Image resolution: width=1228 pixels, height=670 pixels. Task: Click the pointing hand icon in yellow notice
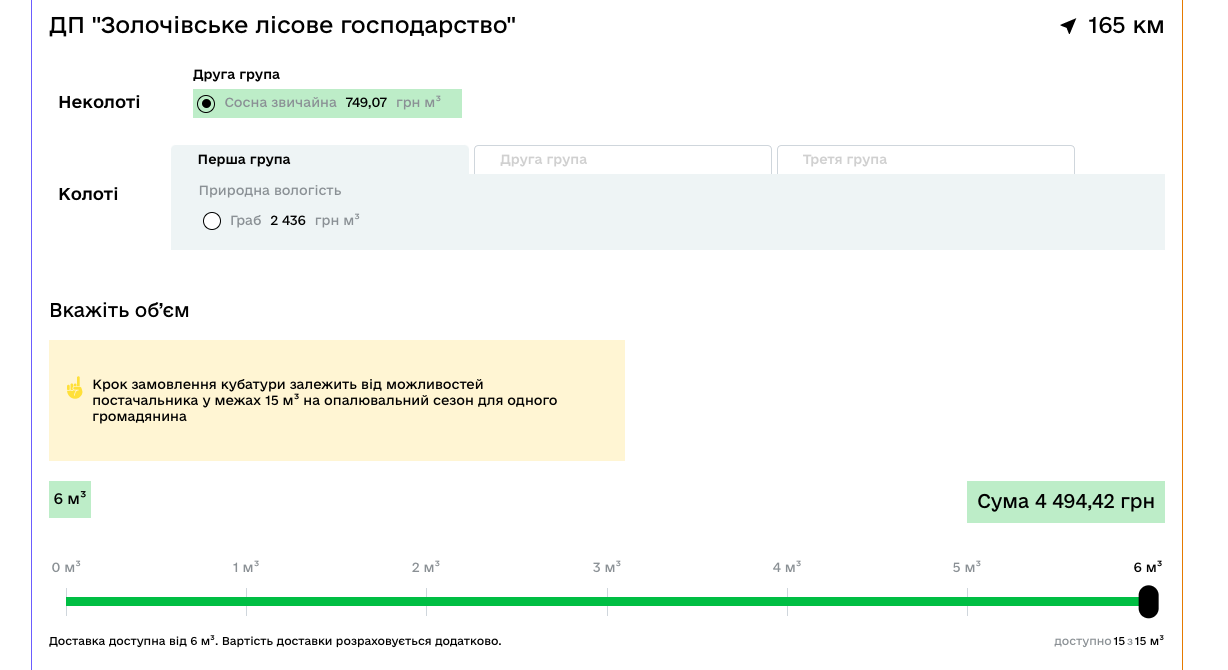[x=74, y=388]
